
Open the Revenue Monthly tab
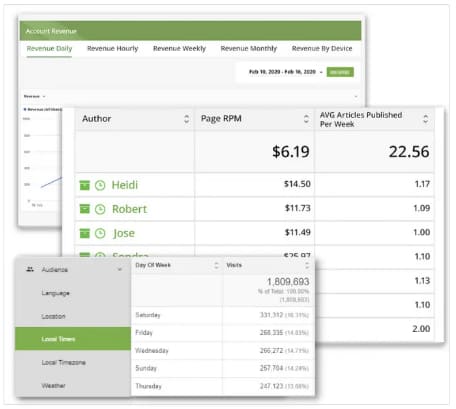coord(249,49)
